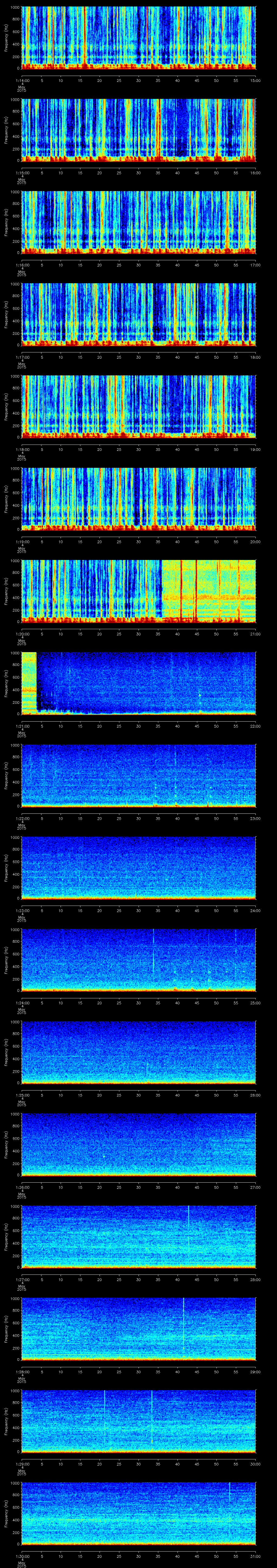This screenshot has height=1568, width=277.
Task: Select the 21:00 end time label
Action: point(256,634)
